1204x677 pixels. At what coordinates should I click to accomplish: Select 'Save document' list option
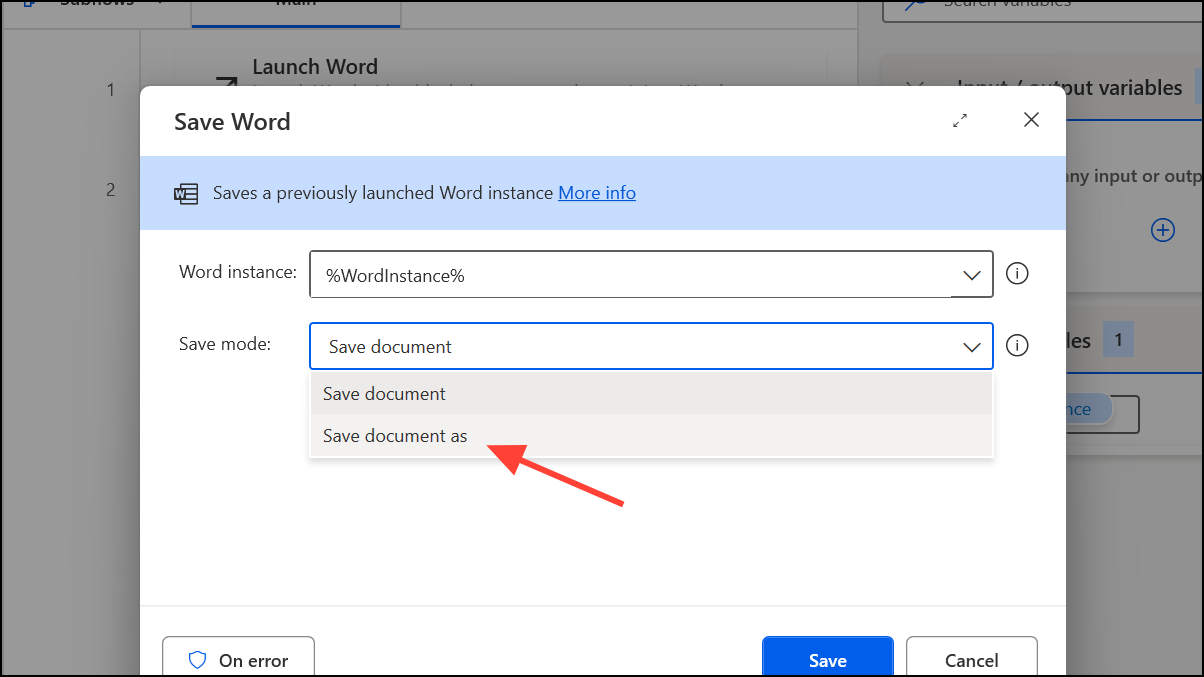pyautogui.click(x=651, y=394)
